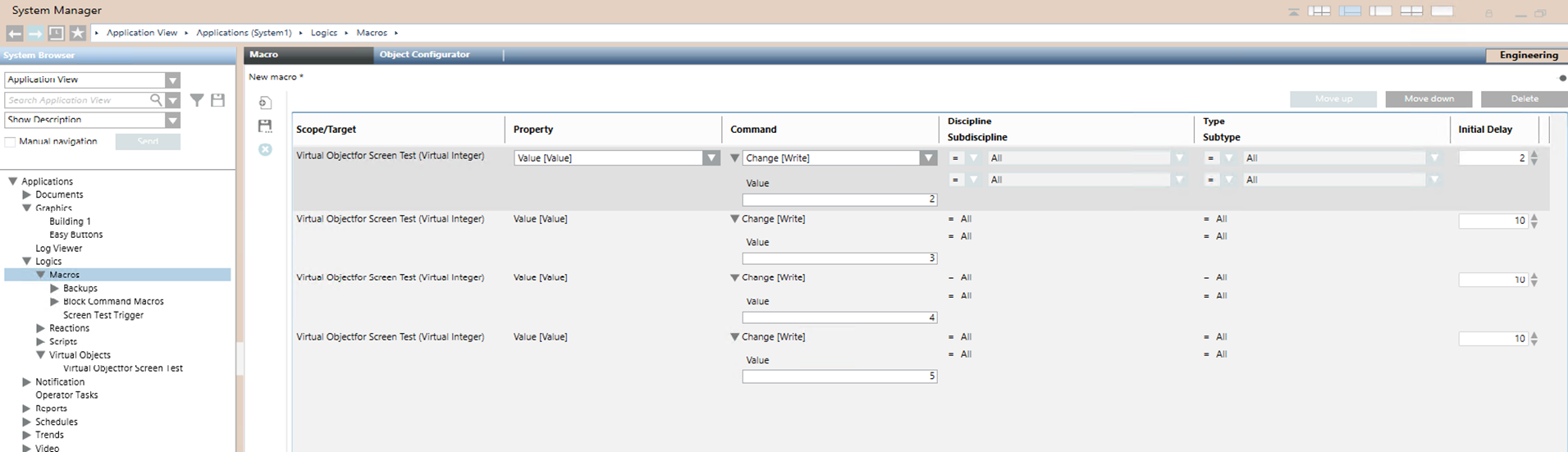Click the back navigation arrow
The image size is (1568, 452).
pos(15,33)
